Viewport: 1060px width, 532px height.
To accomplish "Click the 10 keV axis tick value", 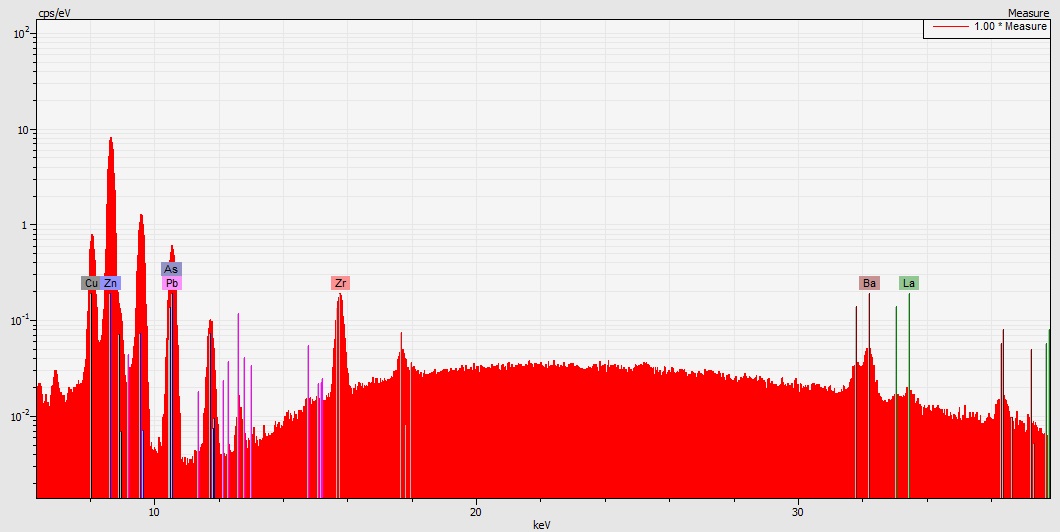I will 154,511.
